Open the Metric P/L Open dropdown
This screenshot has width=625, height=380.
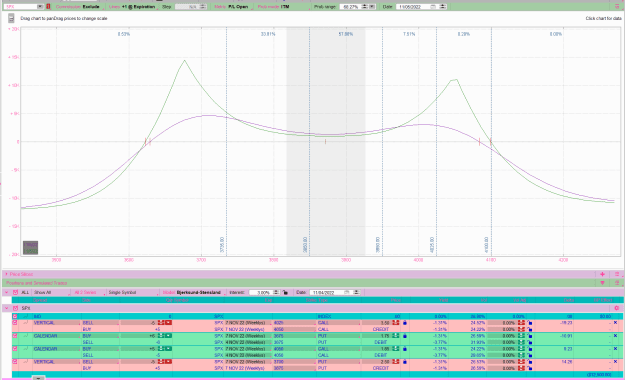pyautogui.click(x=232, y=7)
